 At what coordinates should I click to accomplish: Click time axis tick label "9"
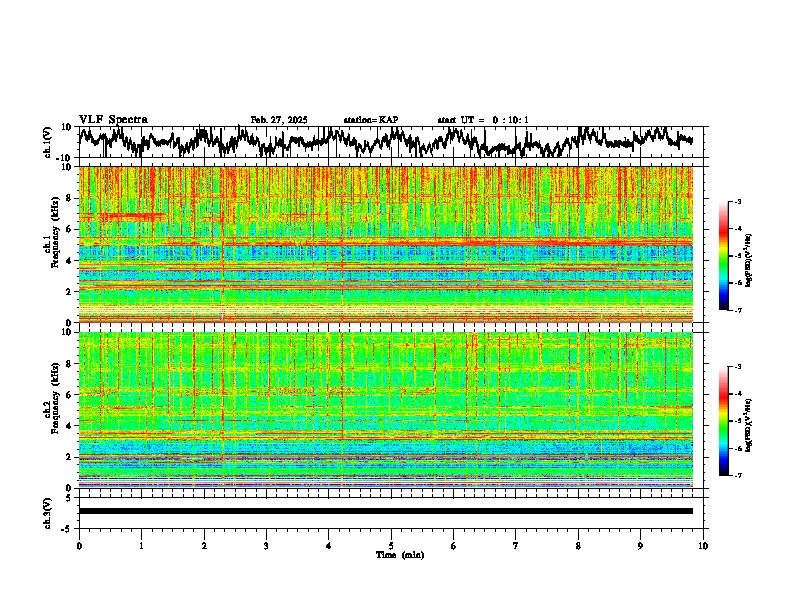(640, 546)
